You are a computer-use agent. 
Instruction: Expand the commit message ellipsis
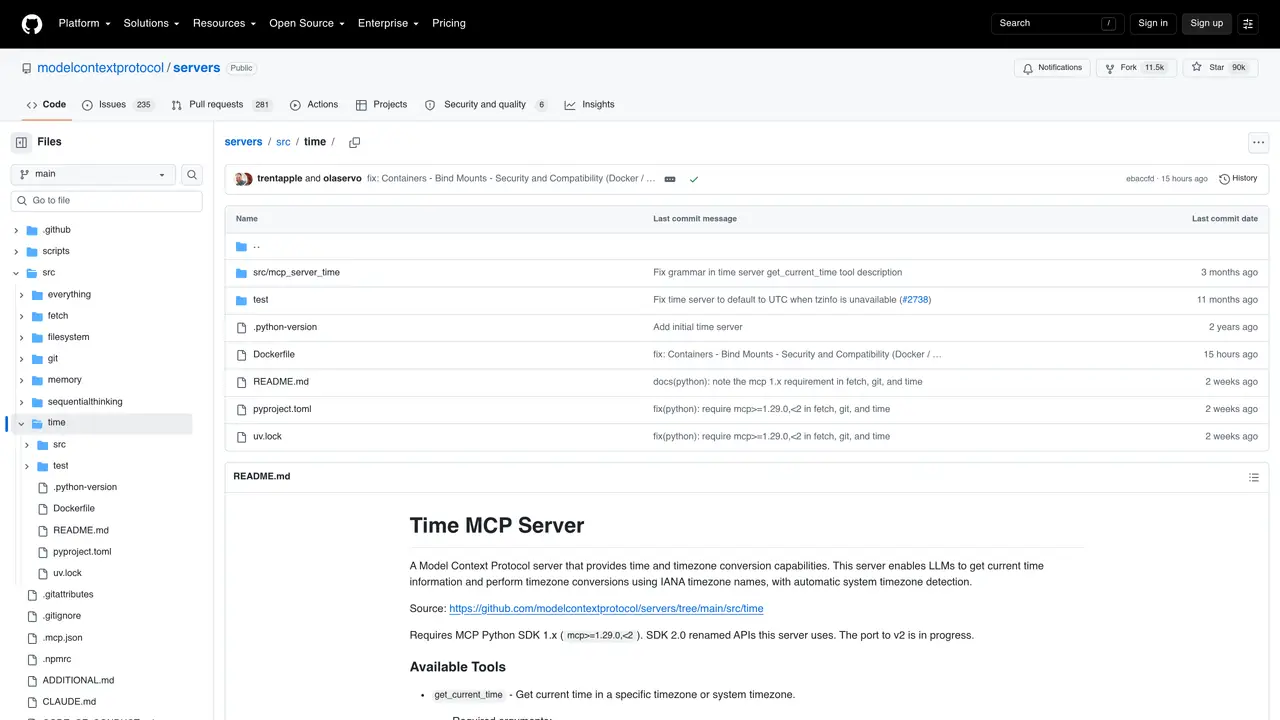(670, 179)
